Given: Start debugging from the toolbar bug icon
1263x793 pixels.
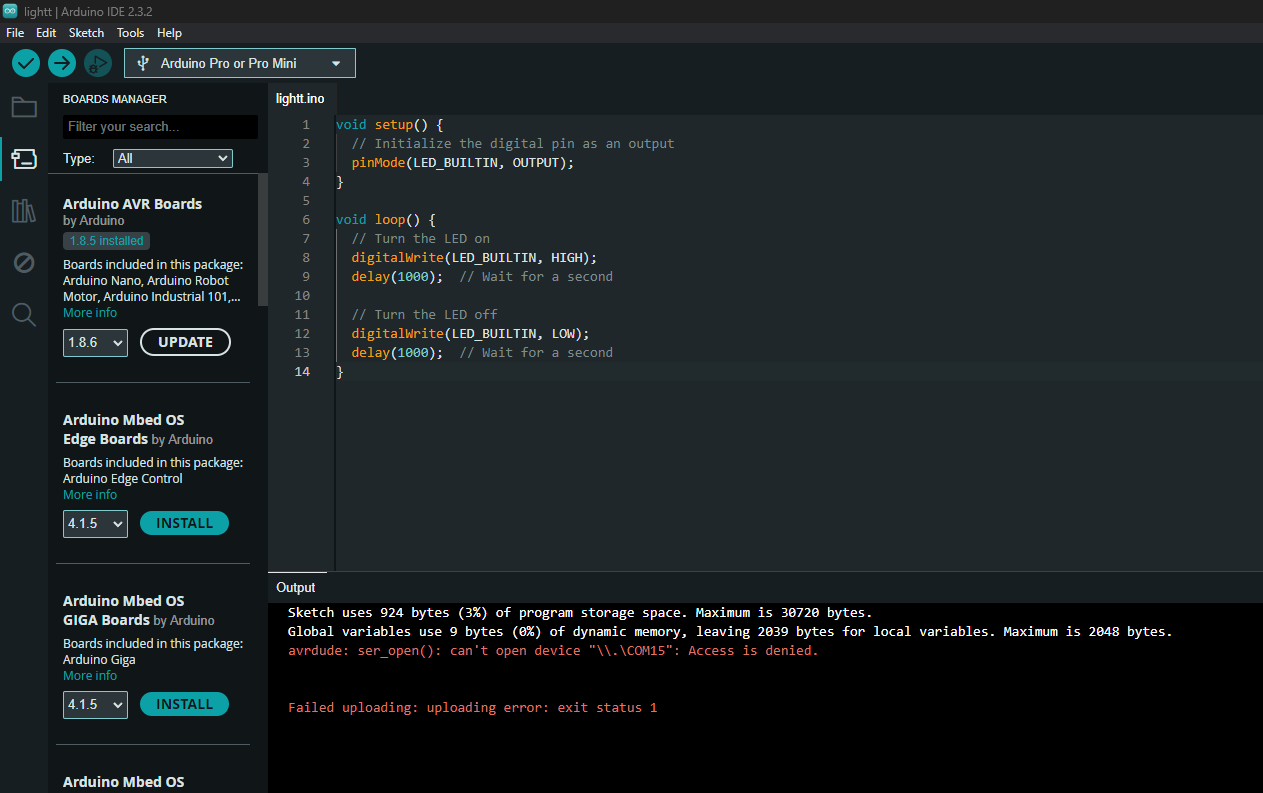Looking at the screenshot, I should point(97,62).
